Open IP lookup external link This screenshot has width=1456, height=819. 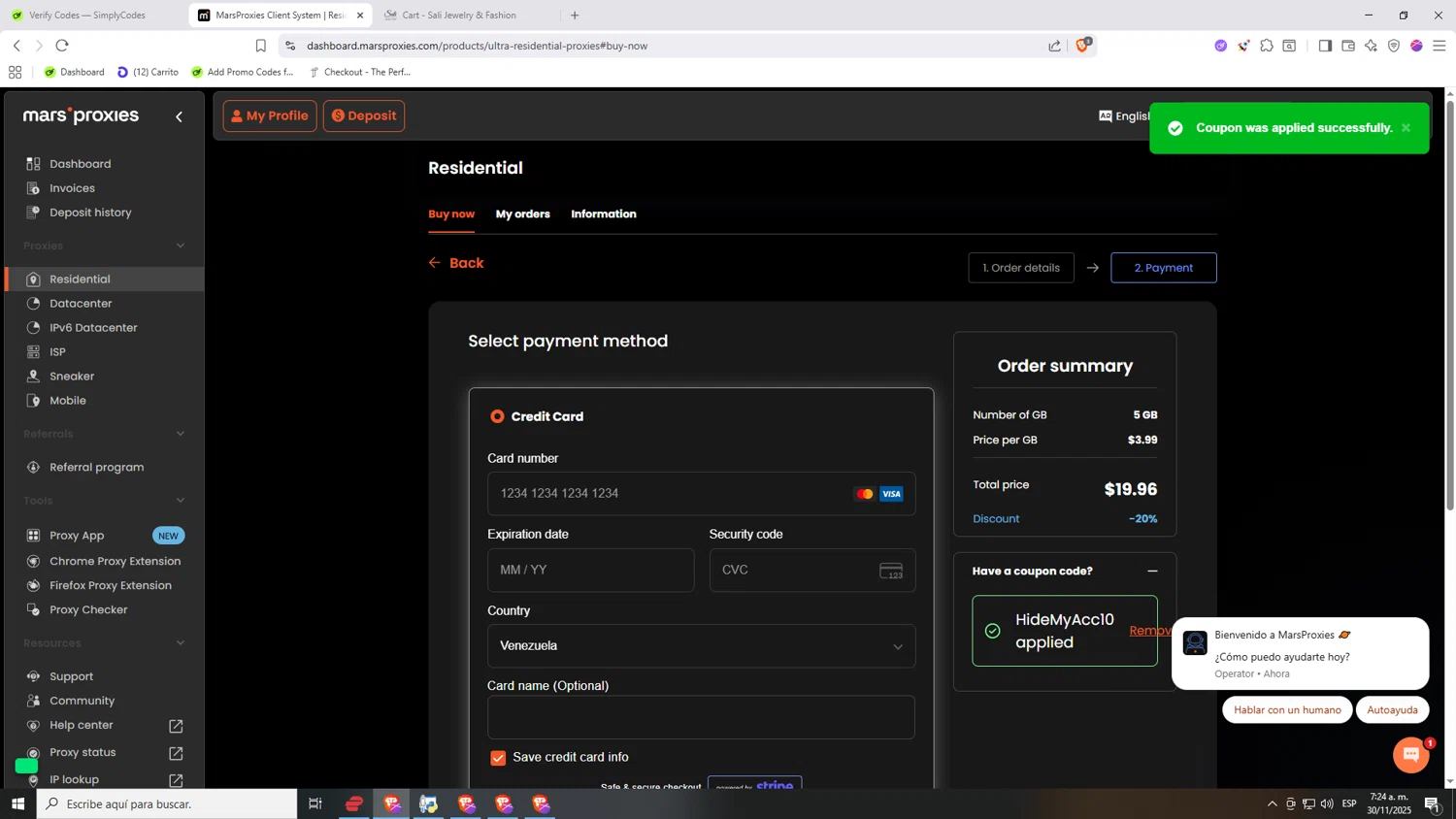176,780
